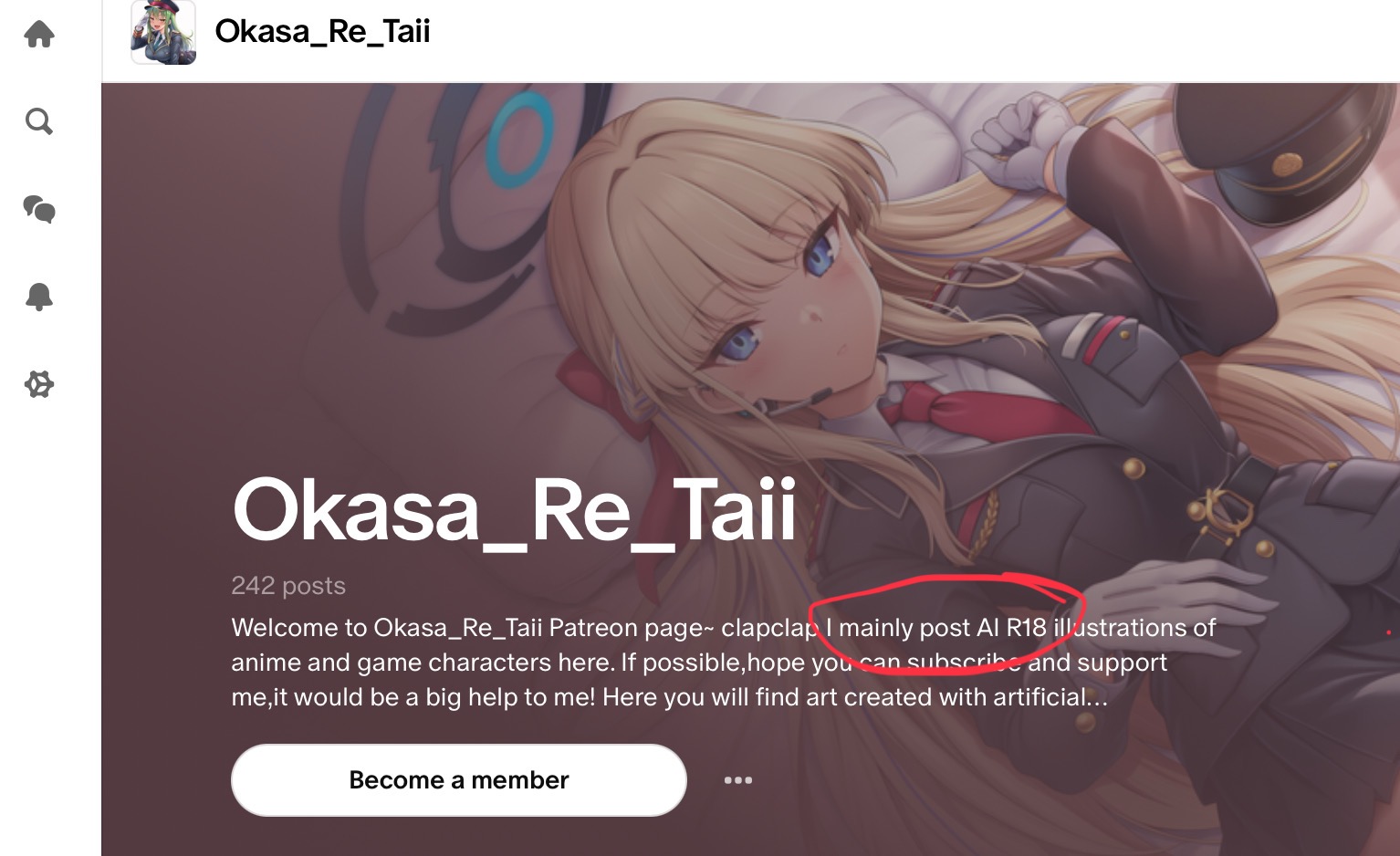Viewport: 1400px width, 856px height.
Task: Open search with the magnifying glass icon
Action: point(39,120)
